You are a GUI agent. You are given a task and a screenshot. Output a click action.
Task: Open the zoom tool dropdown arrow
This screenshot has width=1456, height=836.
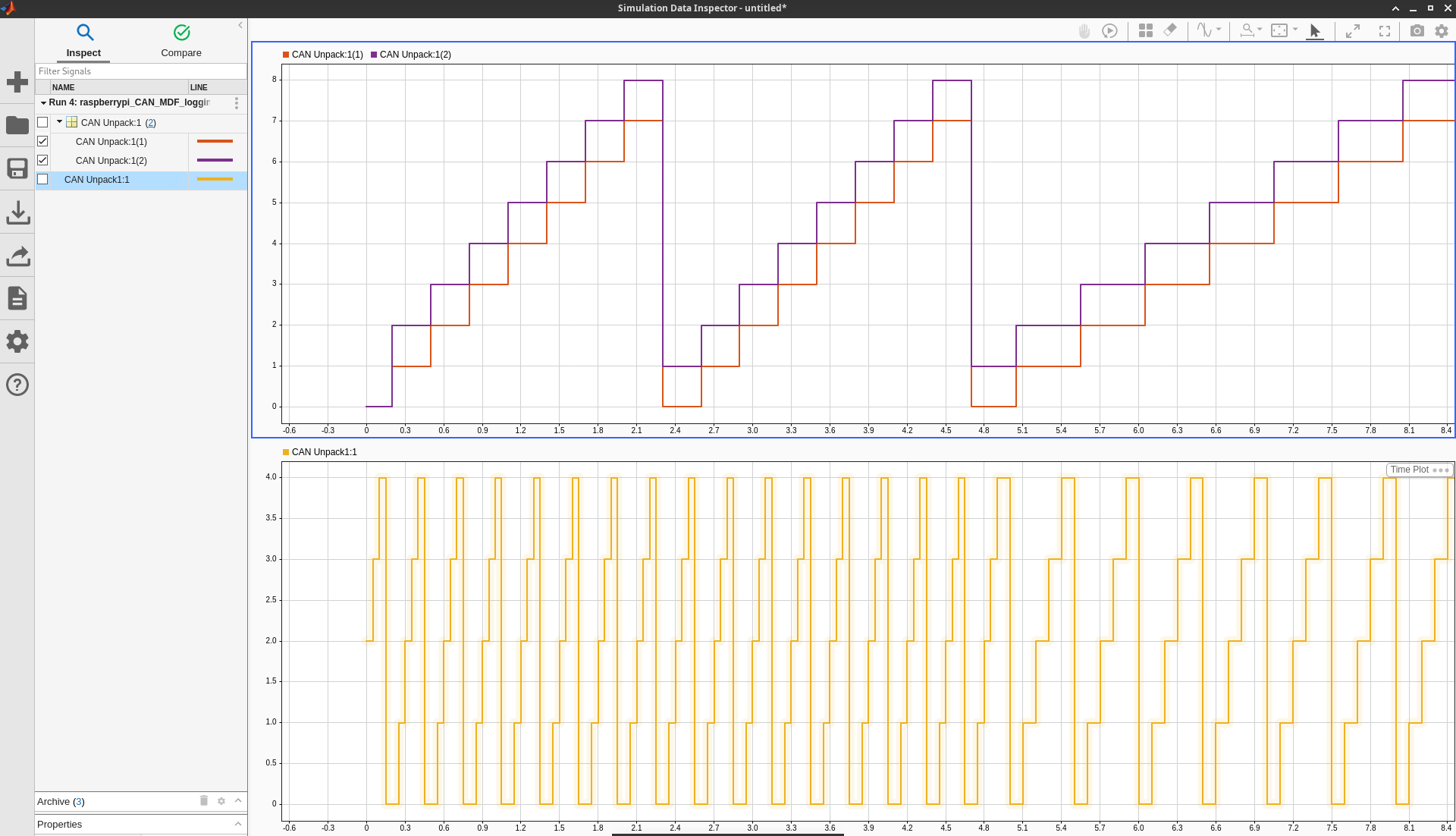tap(1260, 30)
